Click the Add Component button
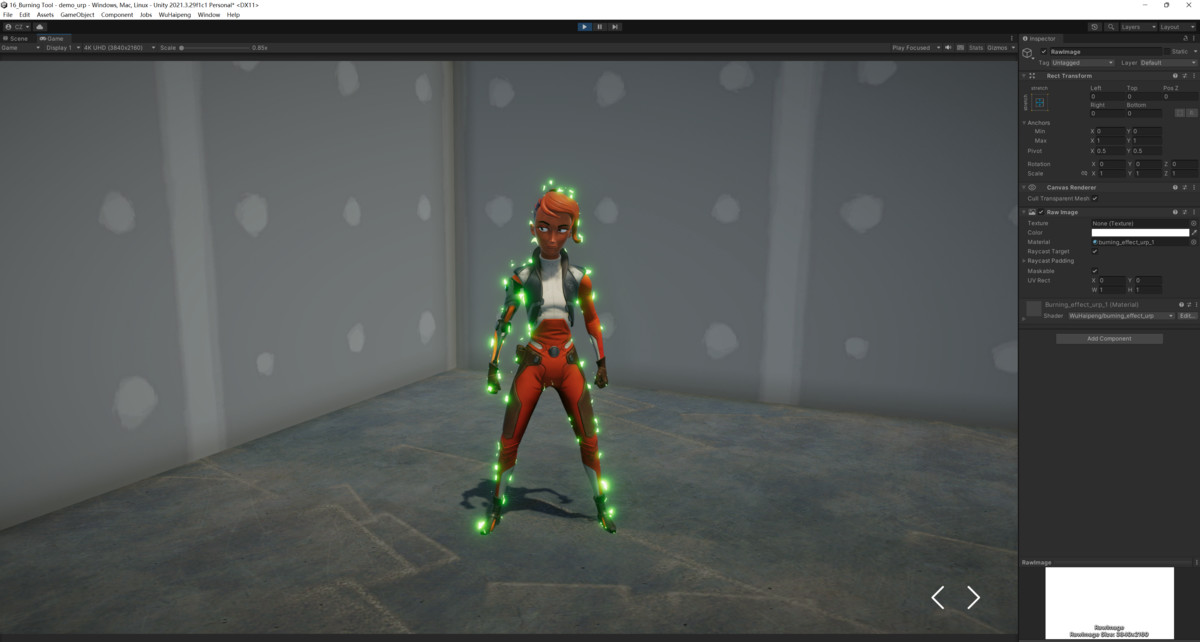1200x642 pixels. tap(1109, 339)
